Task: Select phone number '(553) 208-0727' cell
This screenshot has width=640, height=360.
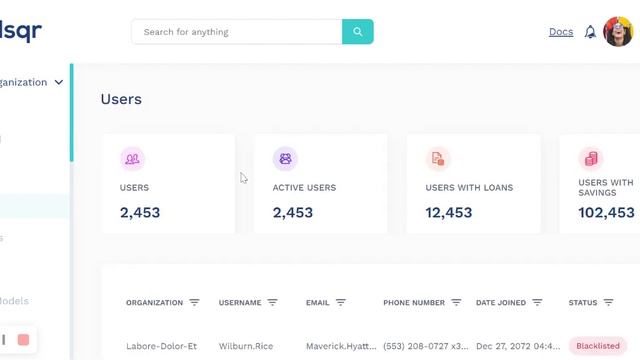Action: tap(426, 346)
